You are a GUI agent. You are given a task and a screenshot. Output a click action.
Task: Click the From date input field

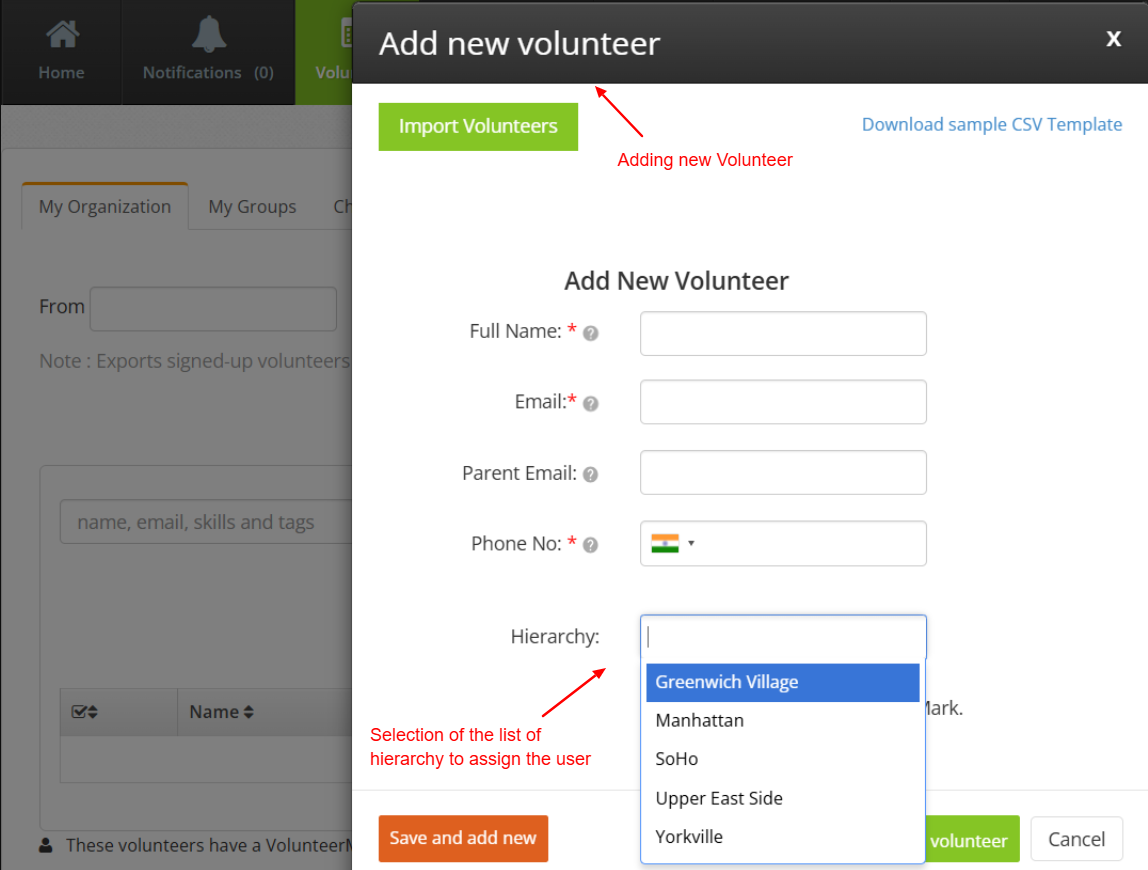[213, 308]
